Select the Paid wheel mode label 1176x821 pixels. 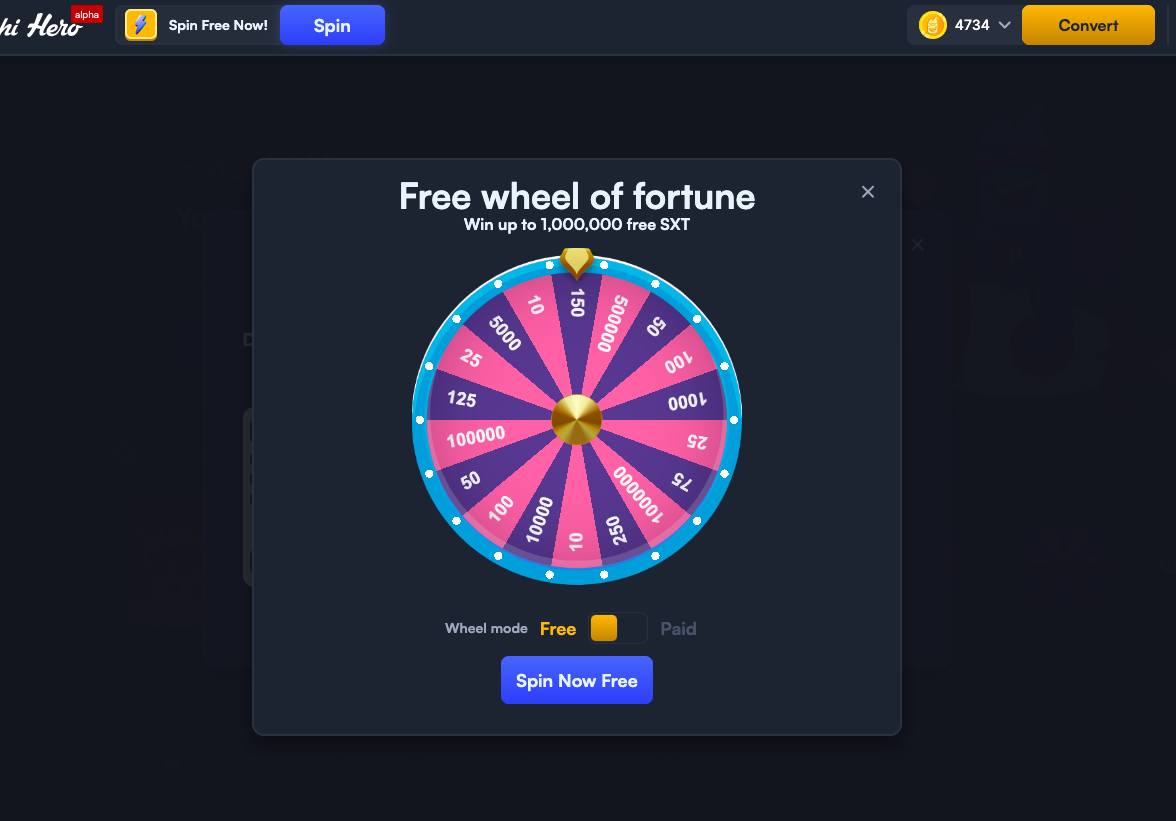tap(678, 629)
